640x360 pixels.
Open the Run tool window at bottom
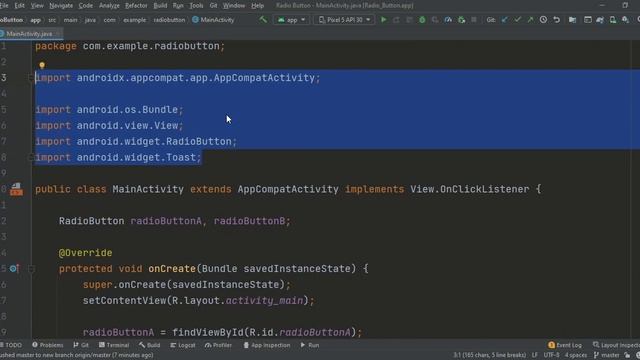(x=310, y=345)
